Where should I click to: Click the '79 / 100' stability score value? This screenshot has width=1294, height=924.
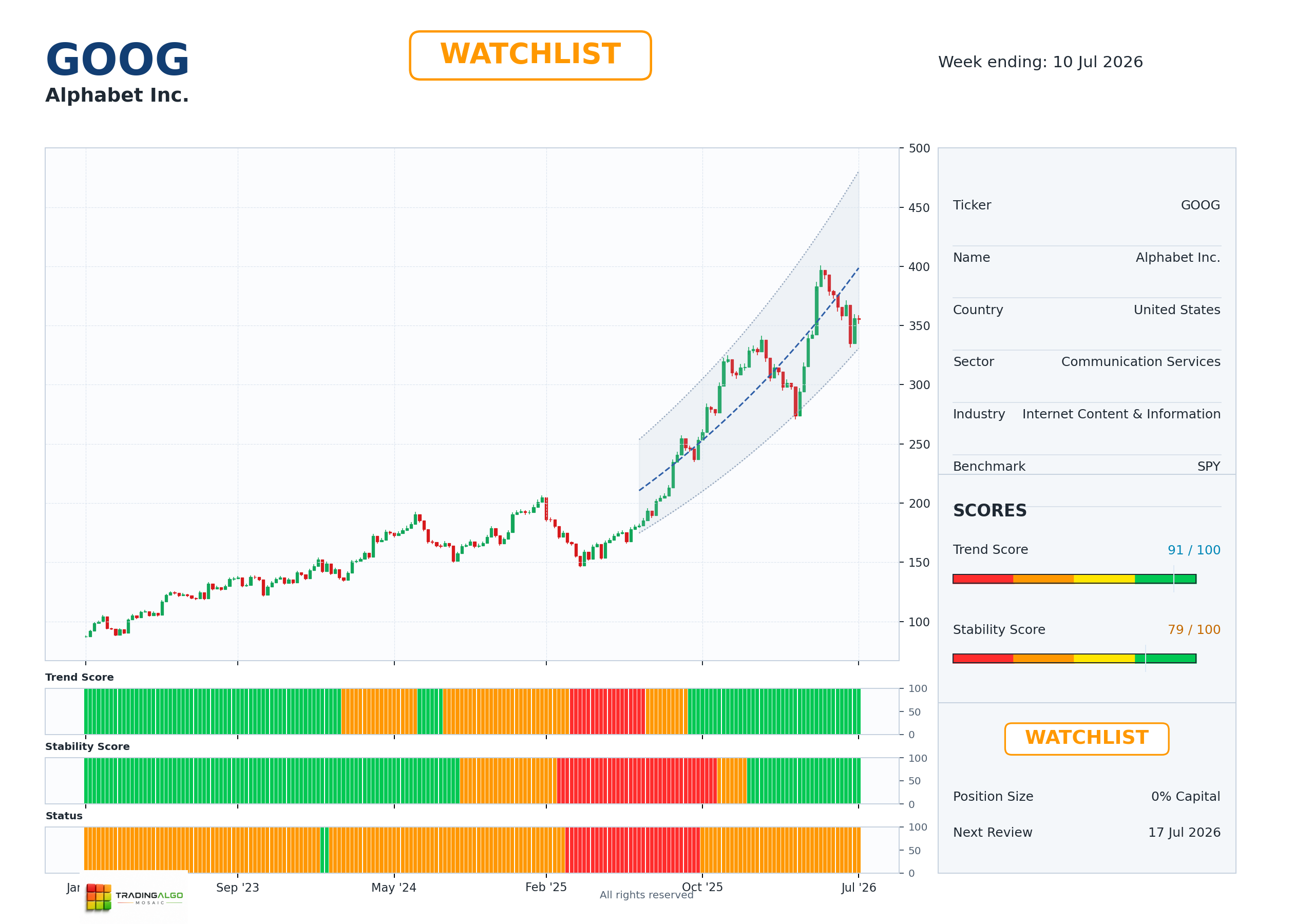[1194, 630]
